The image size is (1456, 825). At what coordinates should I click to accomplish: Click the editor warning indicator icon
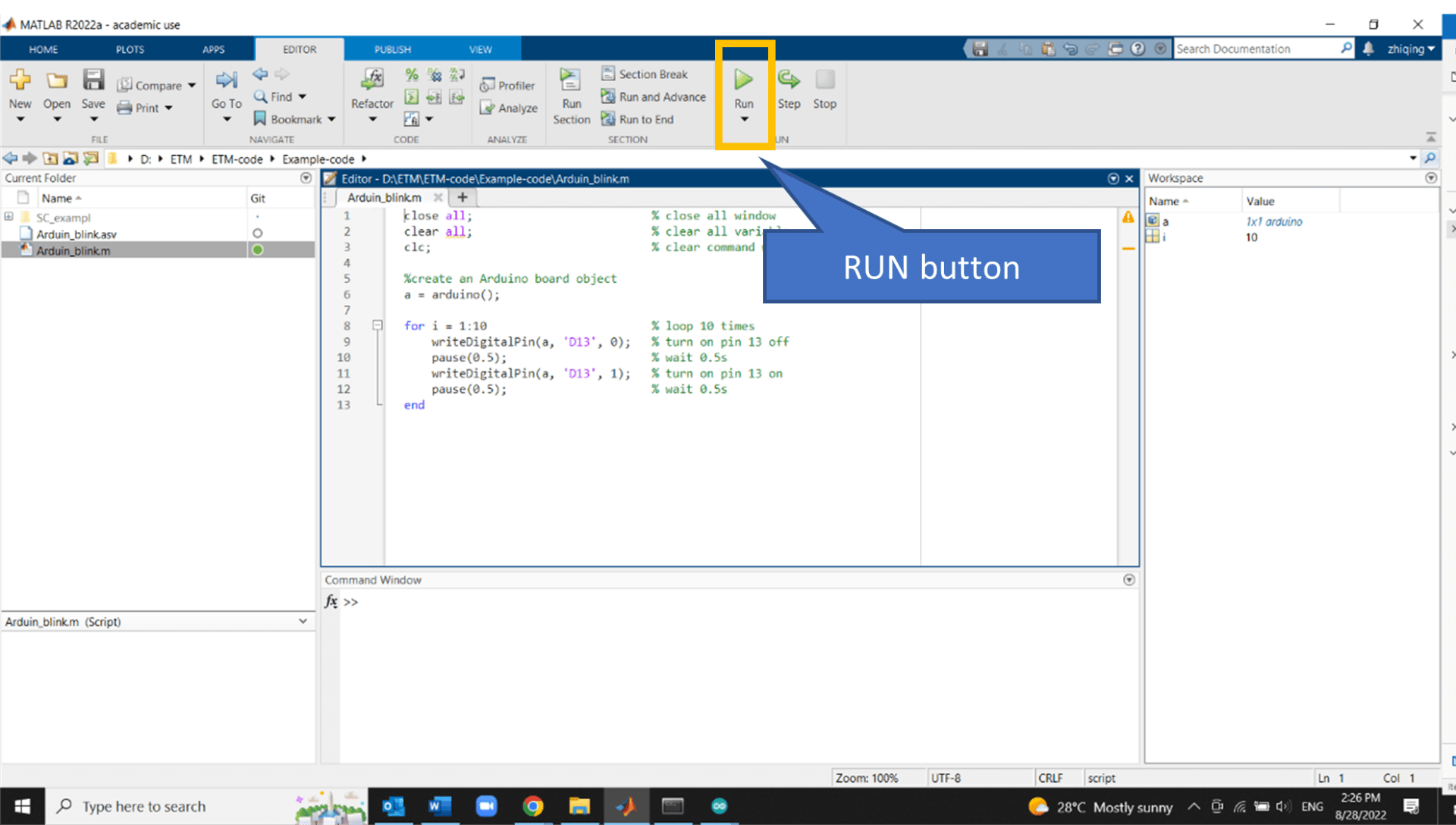(1128, 218)
